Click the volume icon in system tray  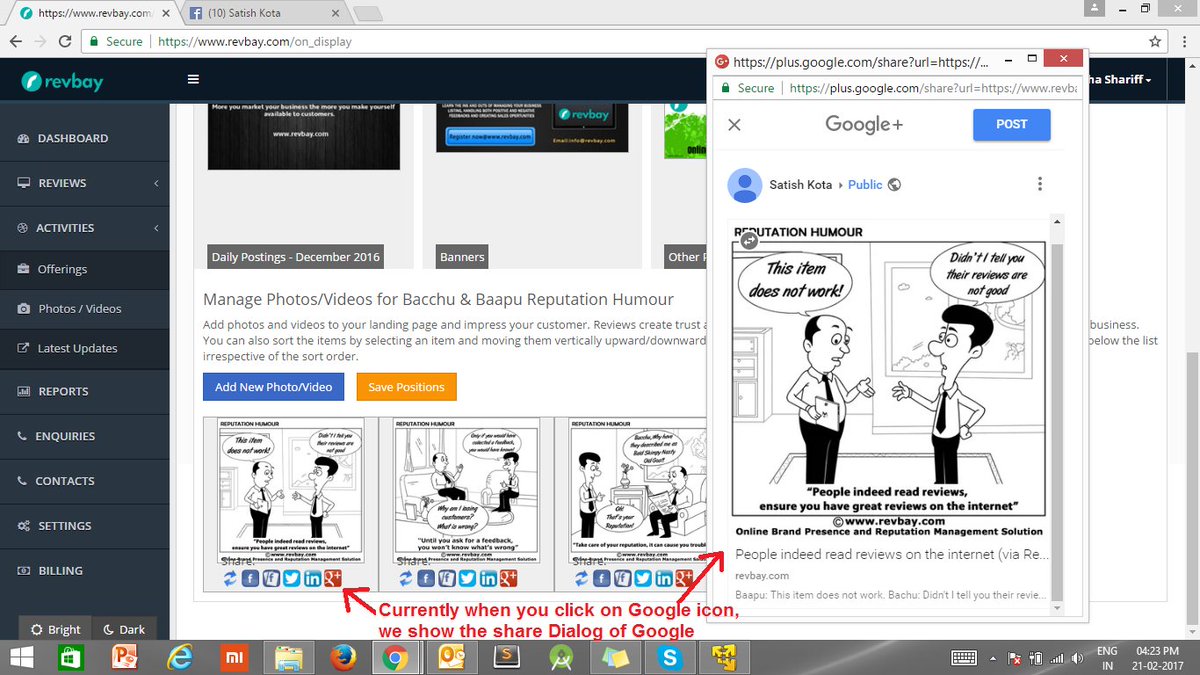1078,658
